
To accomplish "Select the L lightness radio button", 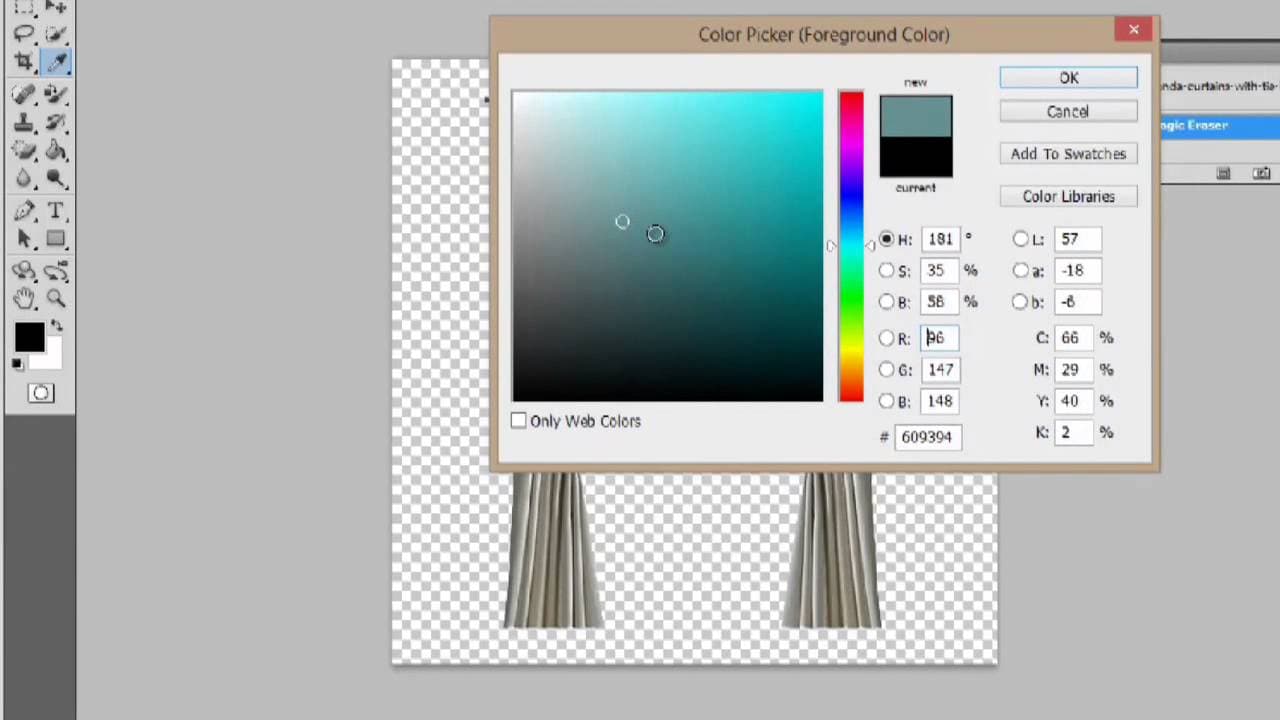I will click(1020, 240).
